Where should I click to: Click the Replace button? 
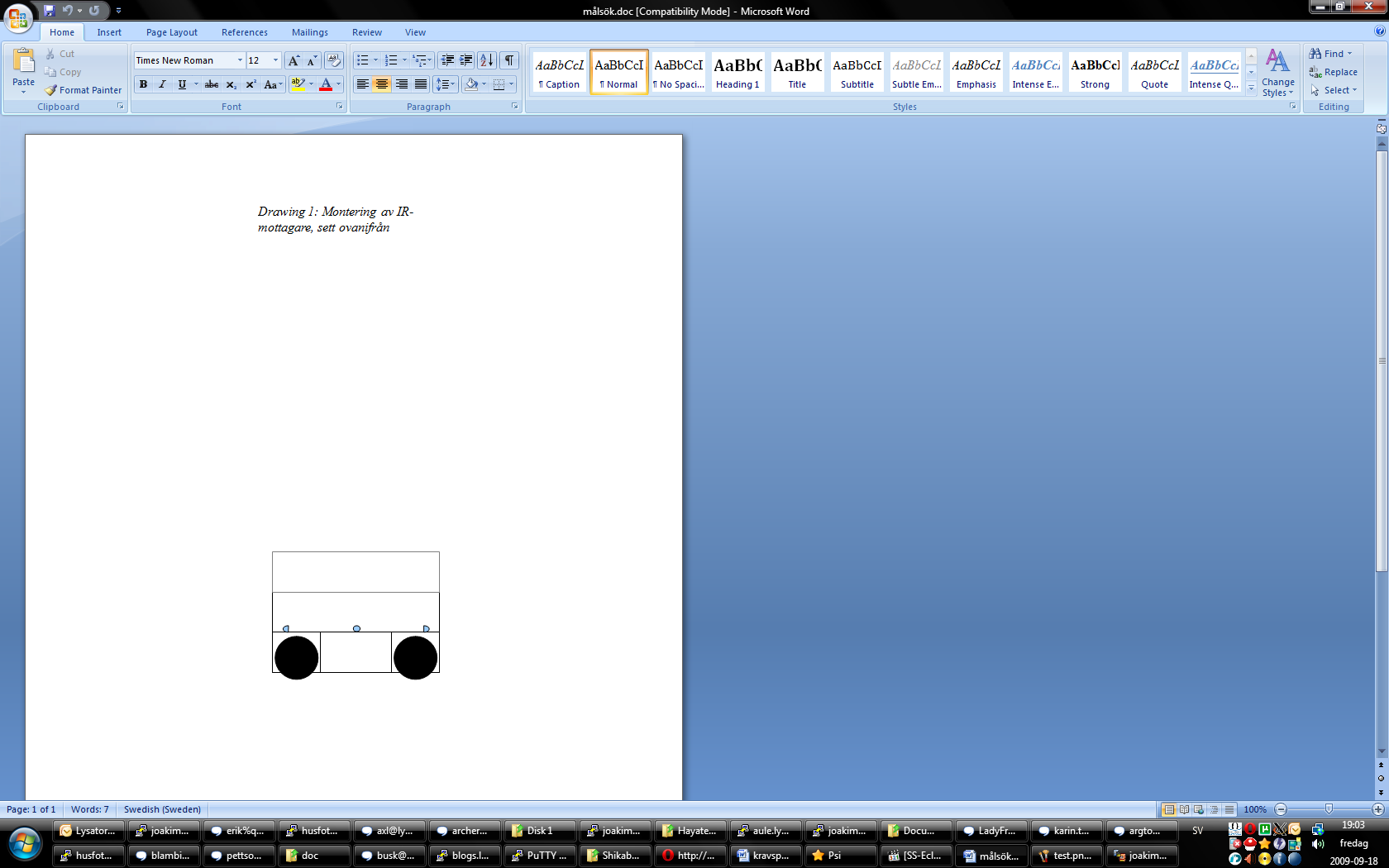[1333, 72]
